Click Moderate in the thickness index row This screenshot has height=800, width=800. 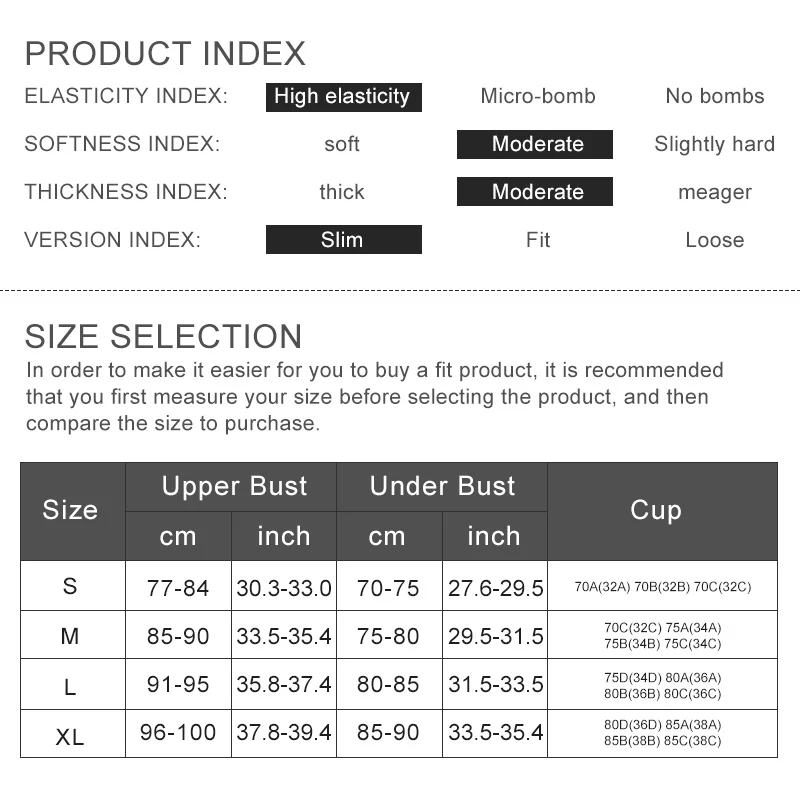(x=537, y=192)
